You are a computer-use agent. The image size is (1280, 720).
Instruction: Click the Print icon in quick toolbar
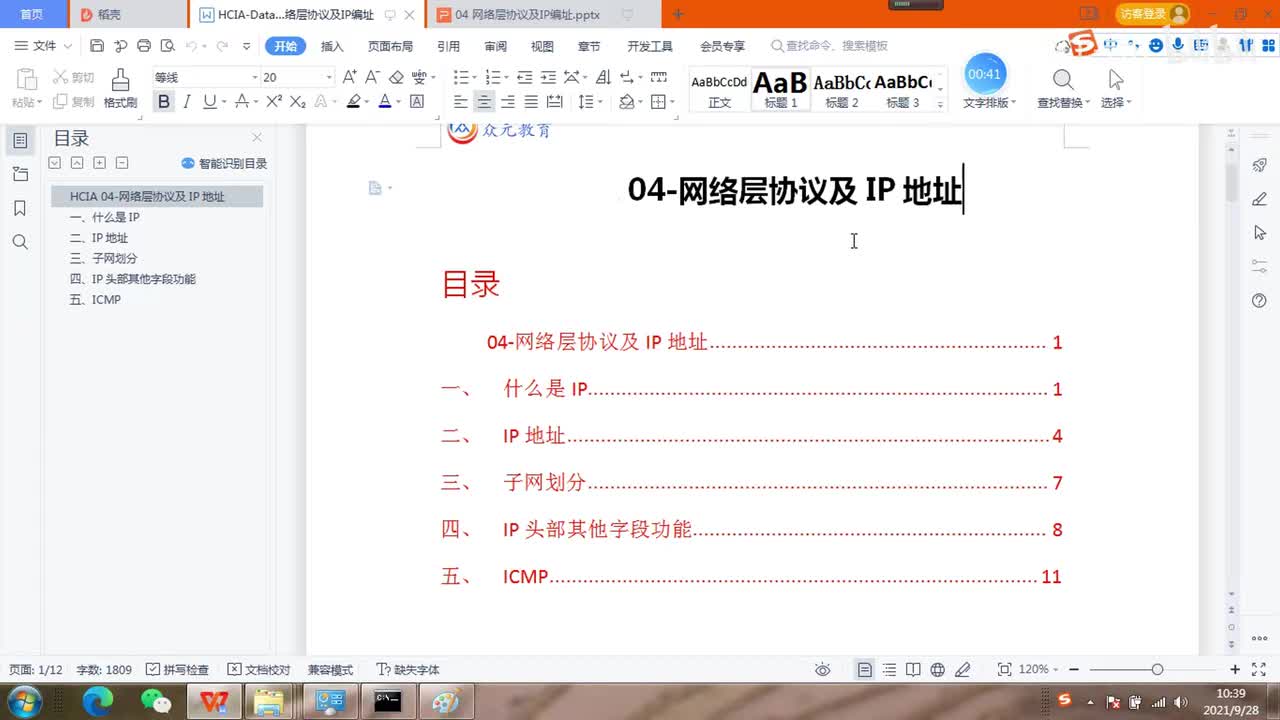[144, 46]
